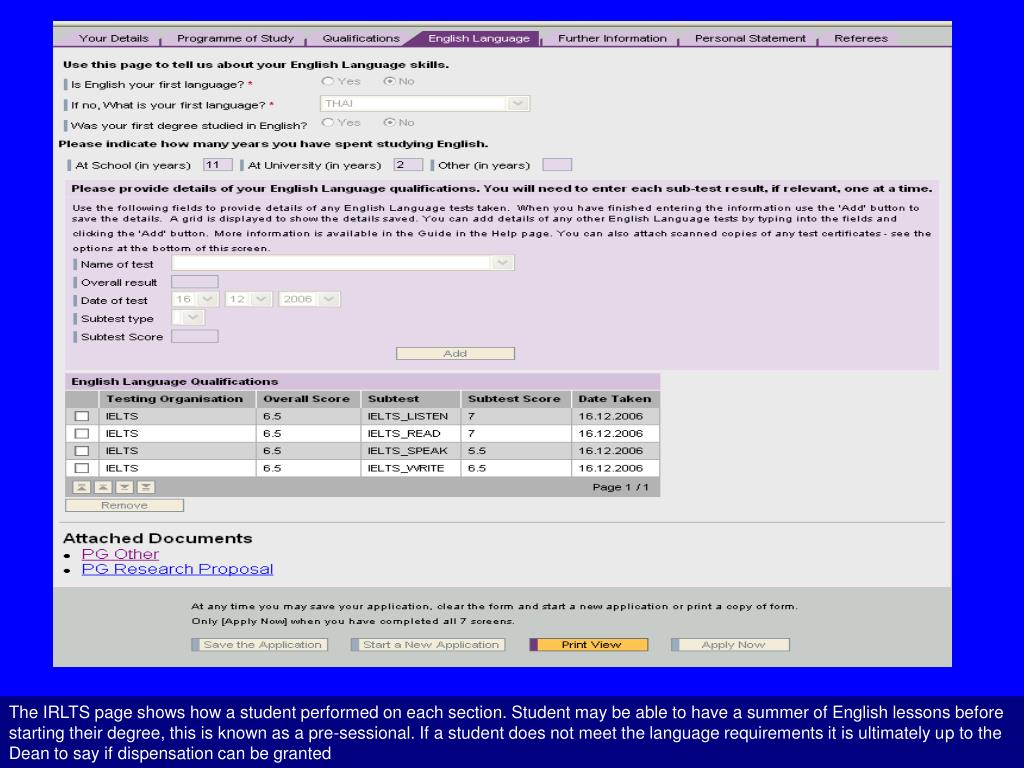Click the Other years field
This screenshot has height=768, width=1024.
click(557, 165)
